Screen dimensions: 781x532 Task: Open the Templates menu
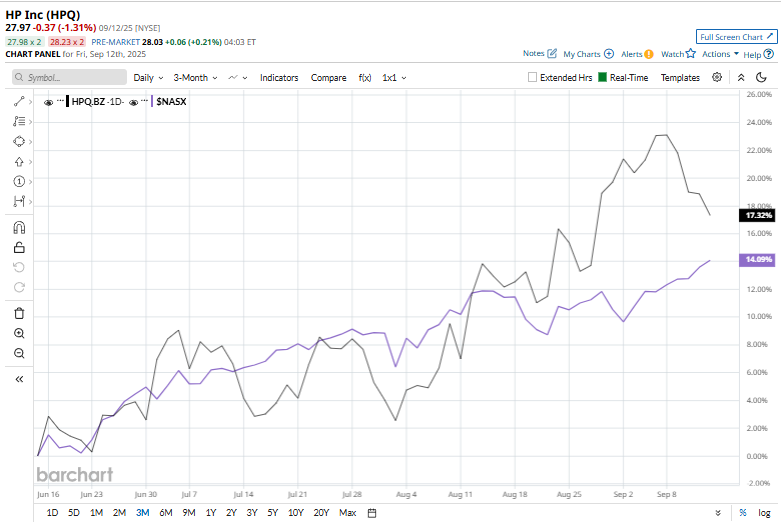[680, 78]
